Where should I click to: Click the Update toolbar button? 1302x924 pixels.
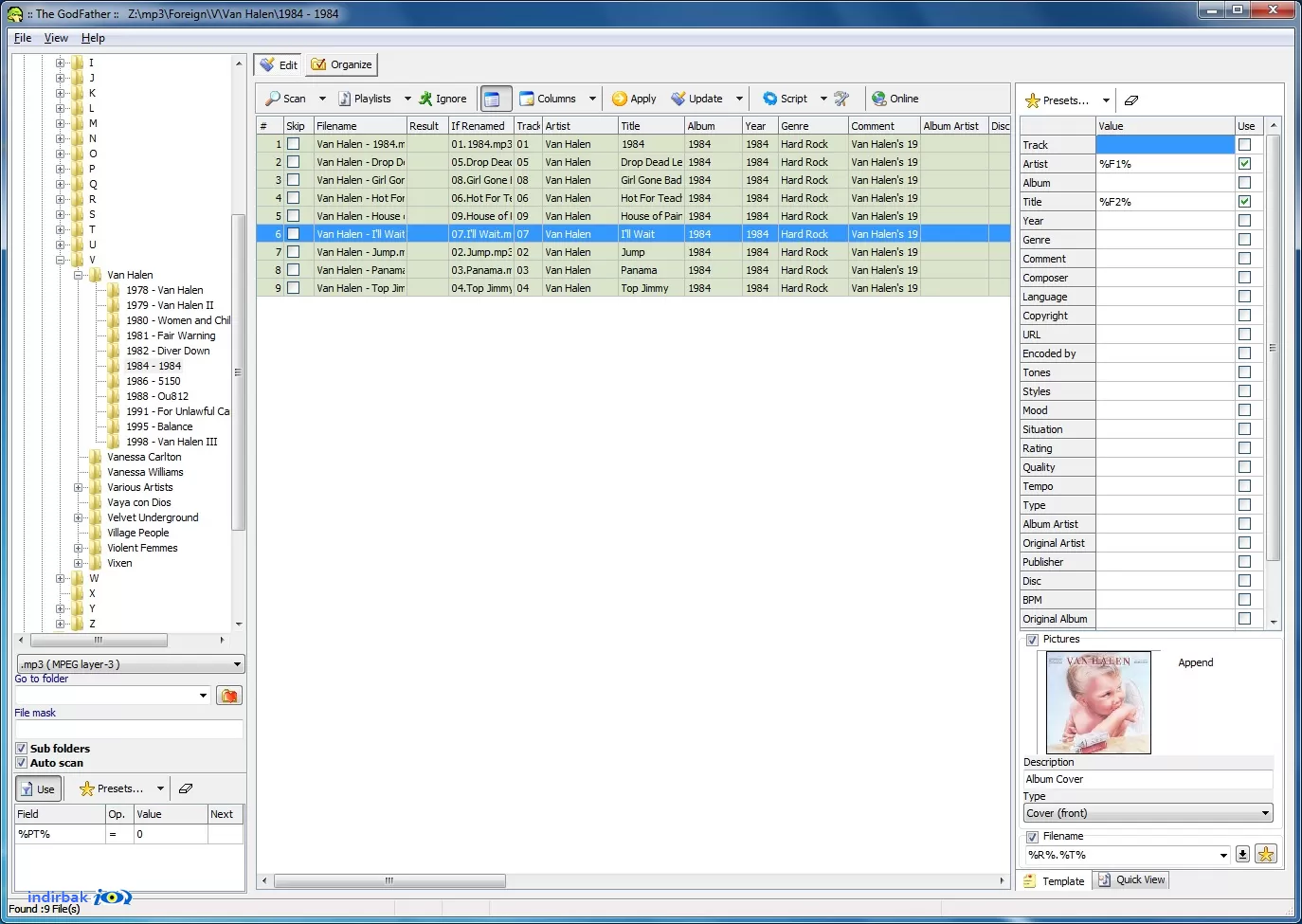(x=697, y=99)
